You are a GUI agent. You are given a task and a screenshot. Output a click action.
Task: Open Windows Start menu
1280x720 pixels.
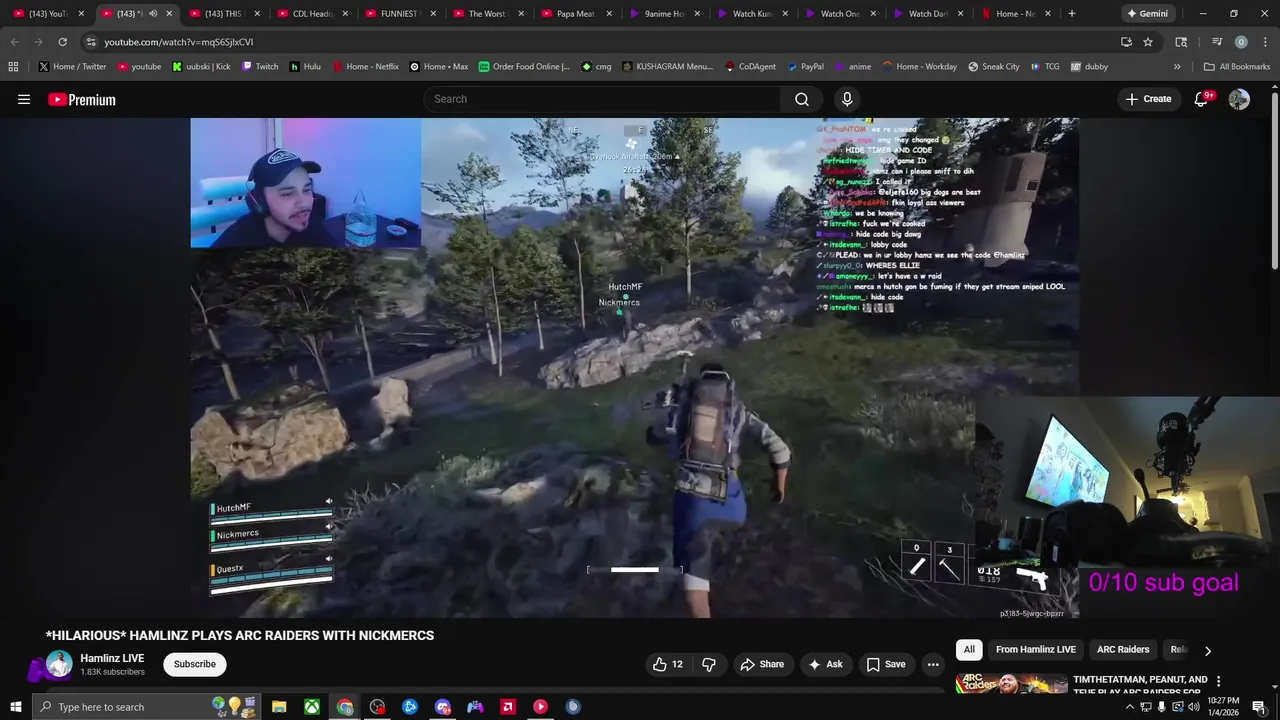[15, 707]
